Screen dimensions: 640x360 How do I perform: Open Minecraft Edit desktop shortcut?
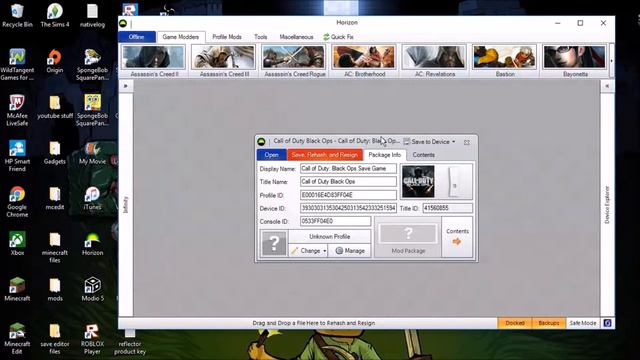17,339
